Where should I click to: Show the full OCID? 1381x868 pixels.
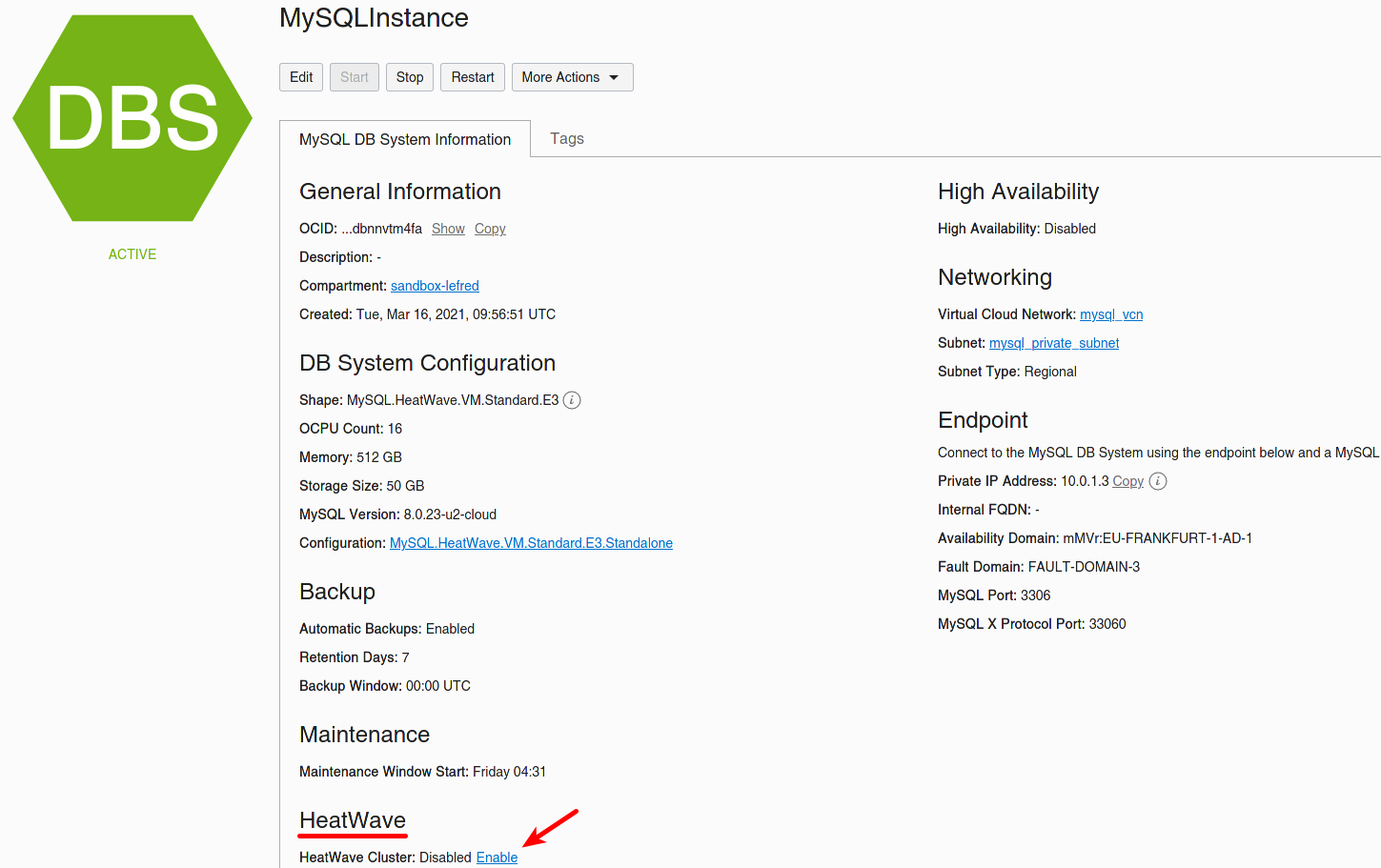tap(448, 229)
